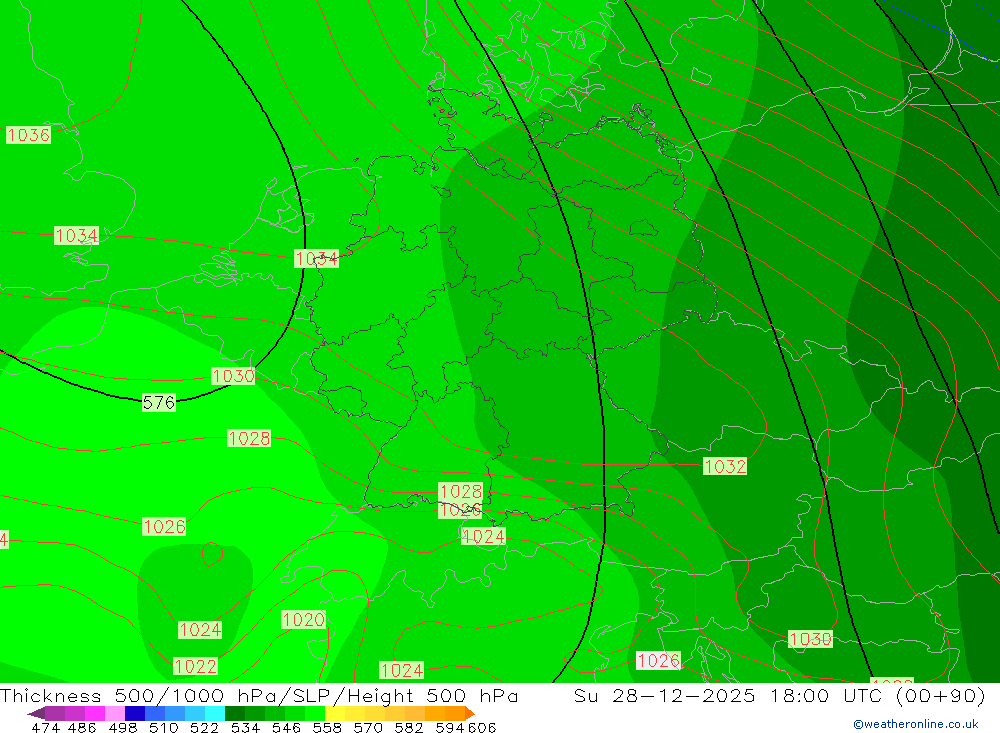The image size is (1000, 733).
Task: Click the legend value 522
Action: pos(205,727)
